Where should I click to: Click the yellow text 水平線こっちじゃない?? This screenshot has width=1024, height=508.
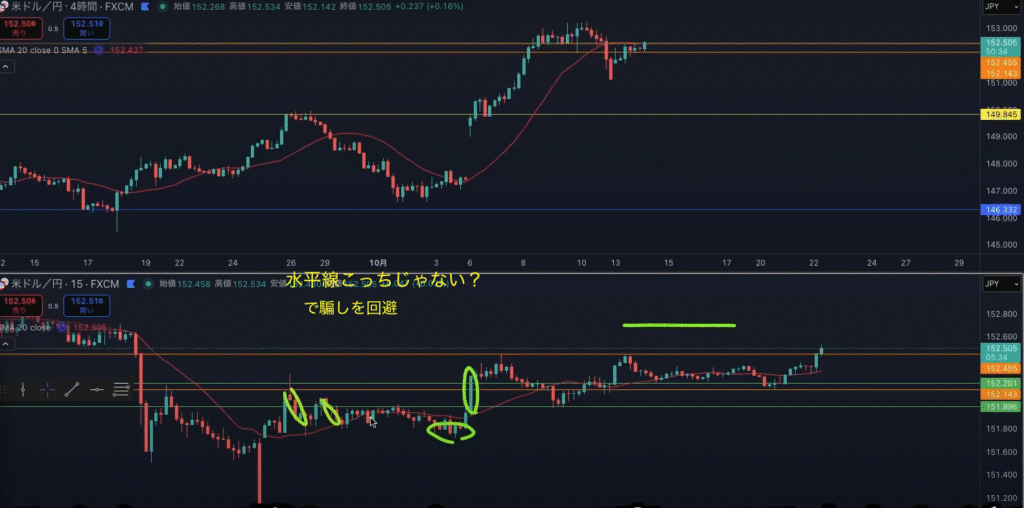click(x=384, y=282)
